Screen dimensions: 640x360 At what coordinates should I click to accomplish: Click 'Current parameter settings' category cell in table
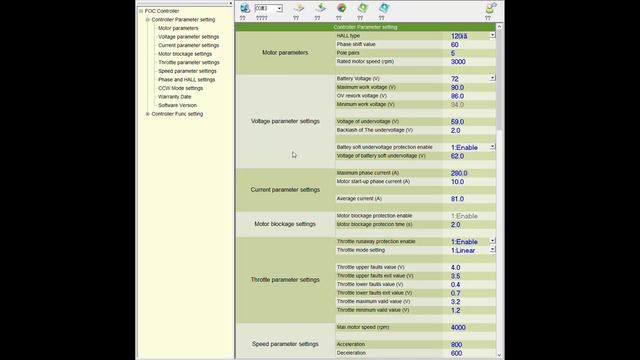coord(285,190)
